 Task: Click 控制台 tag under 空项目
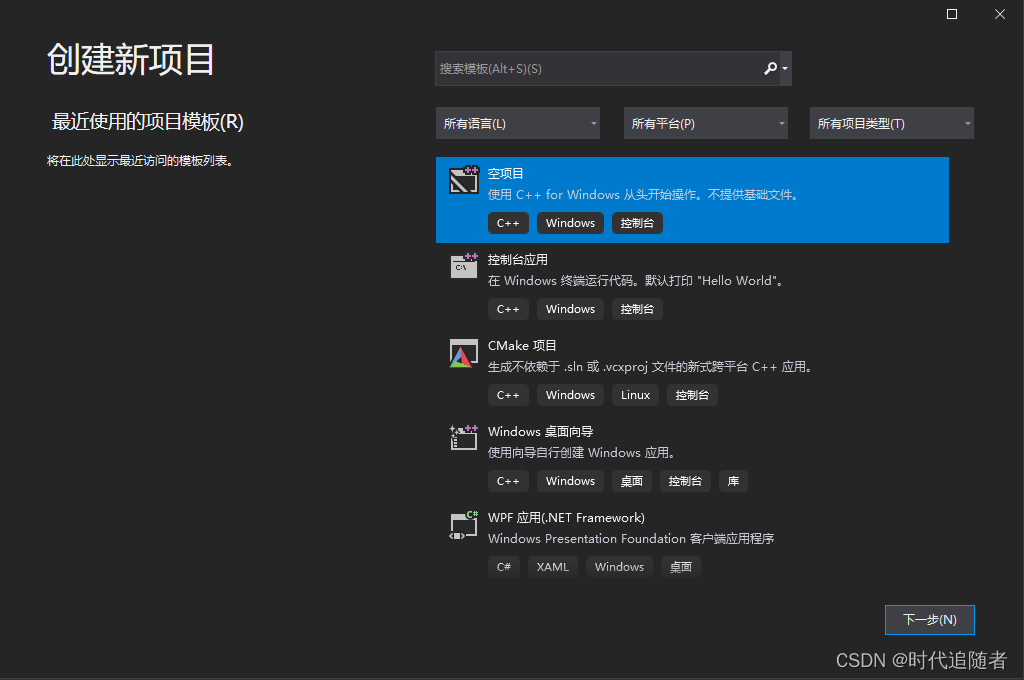(x=637, y=223)
